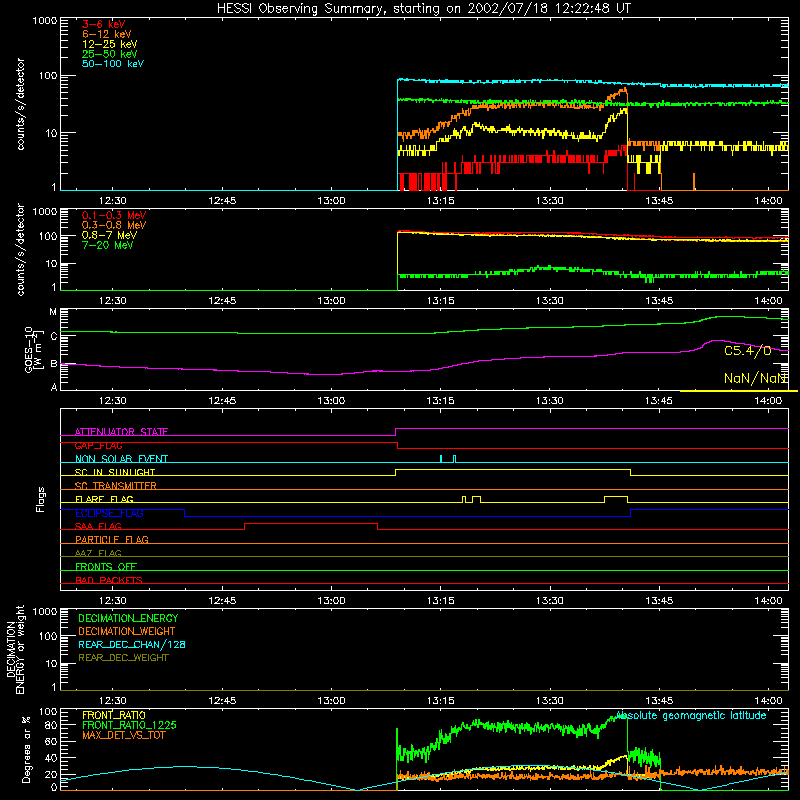The width and height of the screenshot is (800, 800).
Task: Select the DECIMATION_ENERGY legend label
Action: [x=128, y=618]
